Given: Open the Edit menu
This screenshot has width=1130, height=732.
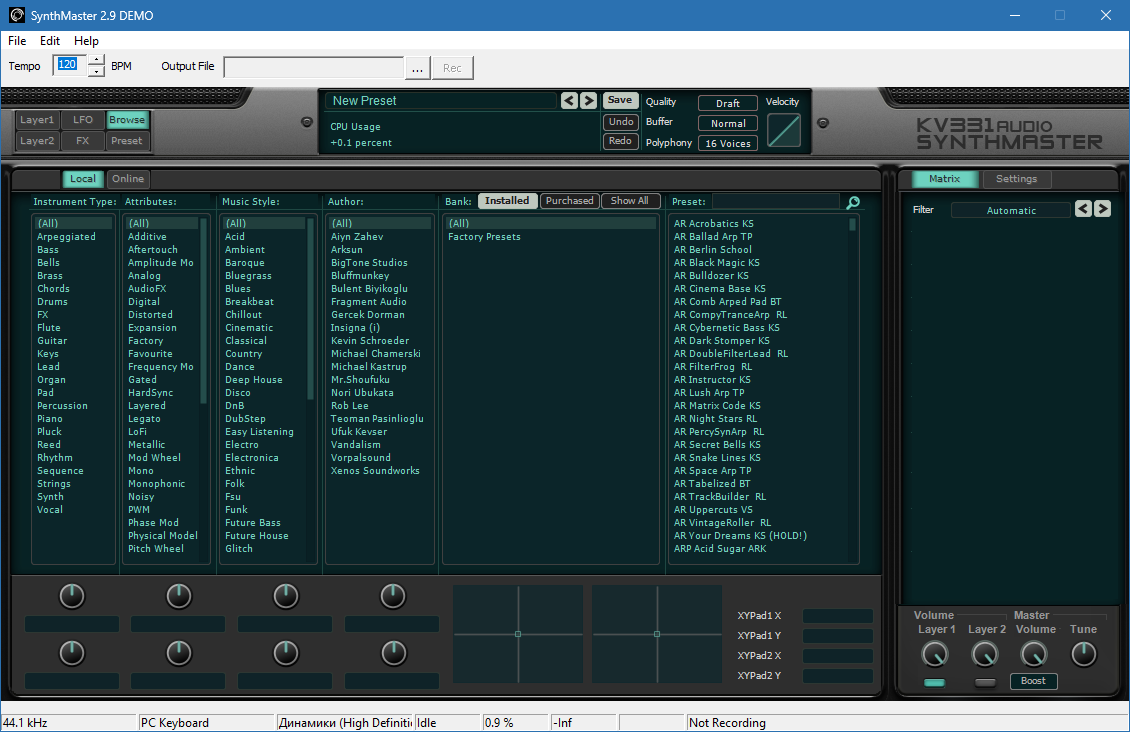Looking at the screenshot, I should click(50, 41).
